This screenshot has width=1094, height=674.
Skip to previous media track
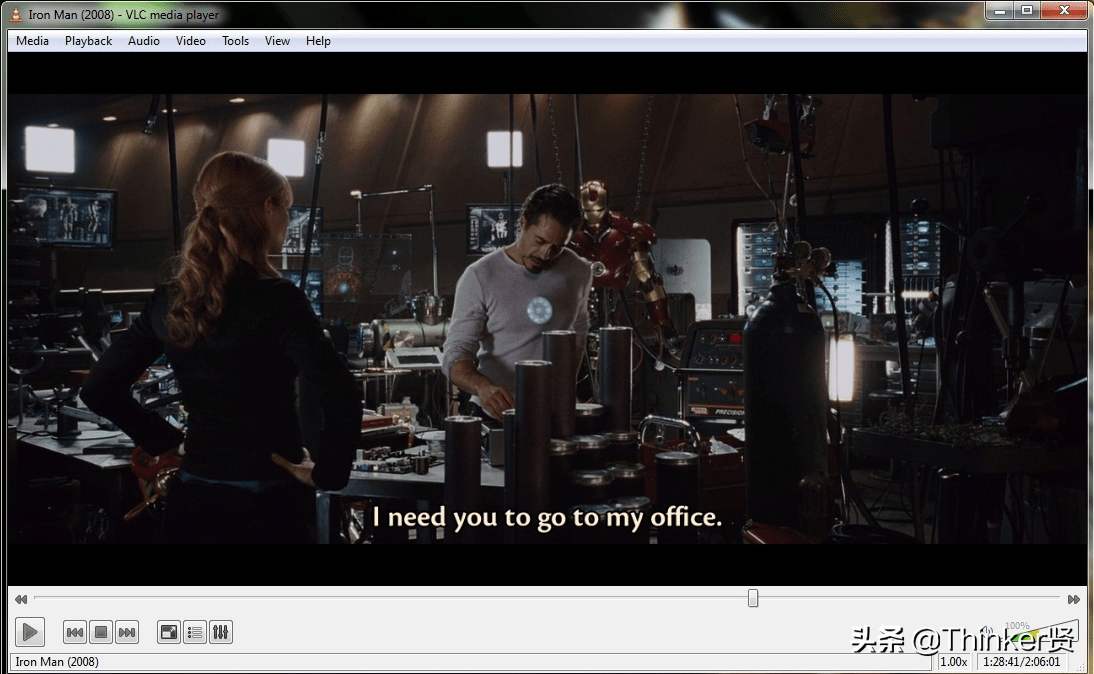[x=74, y=632]
